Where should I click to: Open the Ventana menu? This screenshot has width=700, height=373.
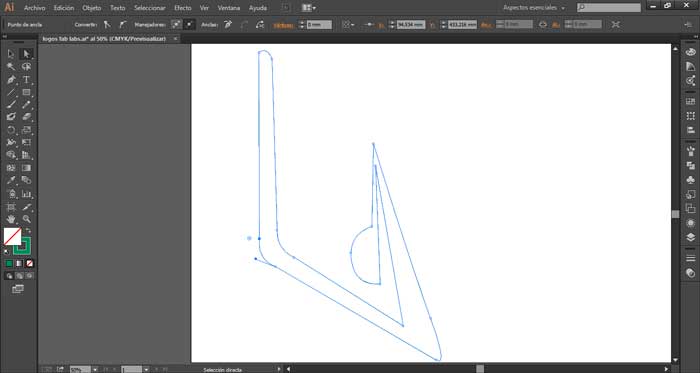click(229, 8)
